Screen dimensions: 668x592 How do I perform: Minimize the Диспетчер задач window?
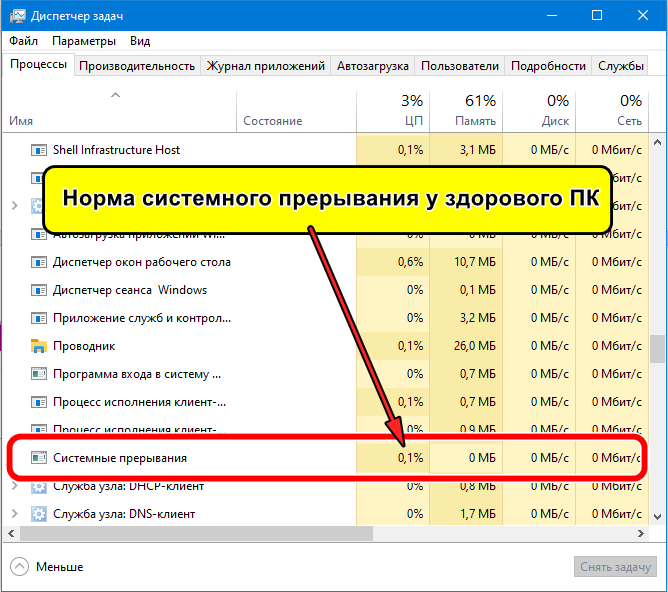[x=552, y=16]
